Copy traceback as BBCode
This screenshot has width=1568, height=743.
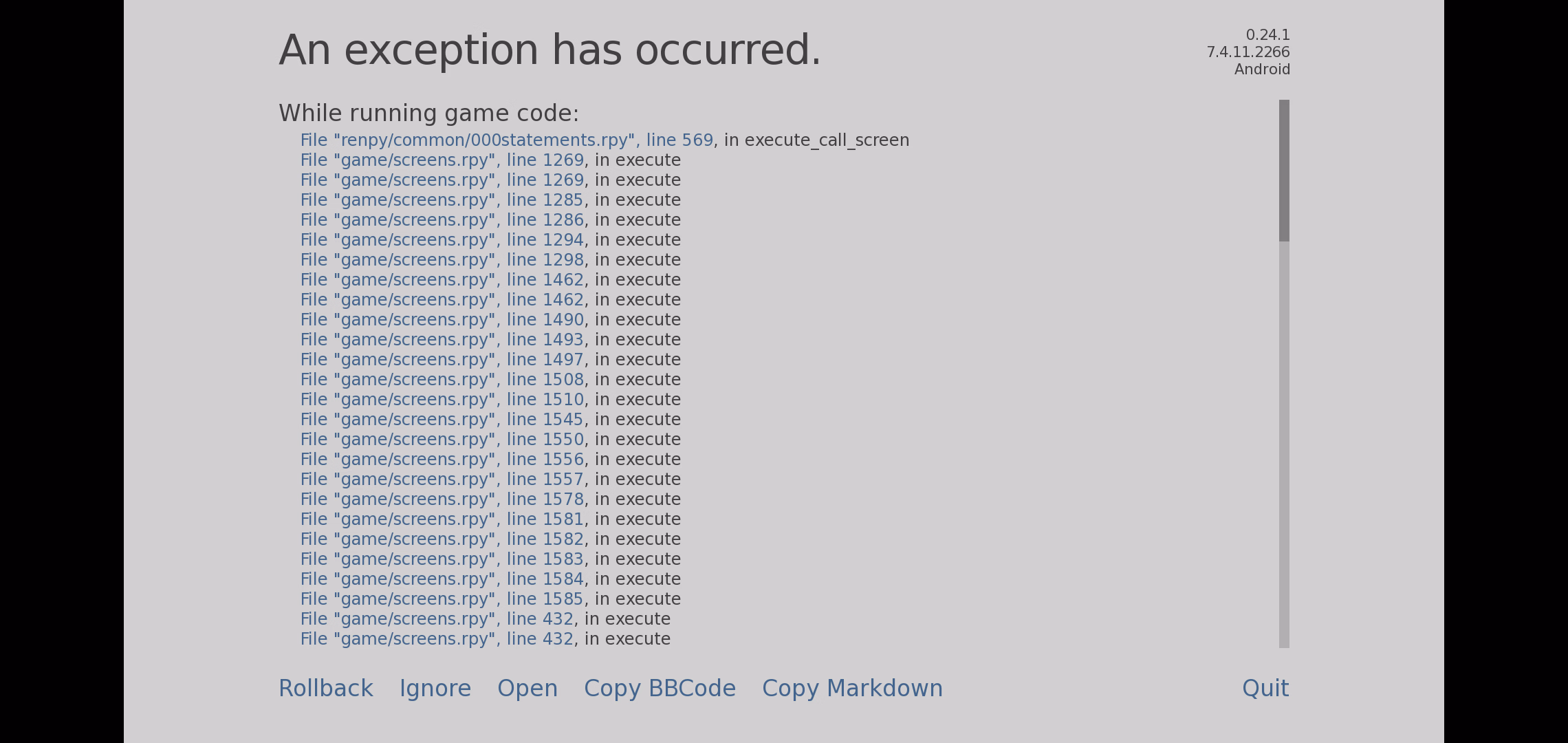coord(660,689)
